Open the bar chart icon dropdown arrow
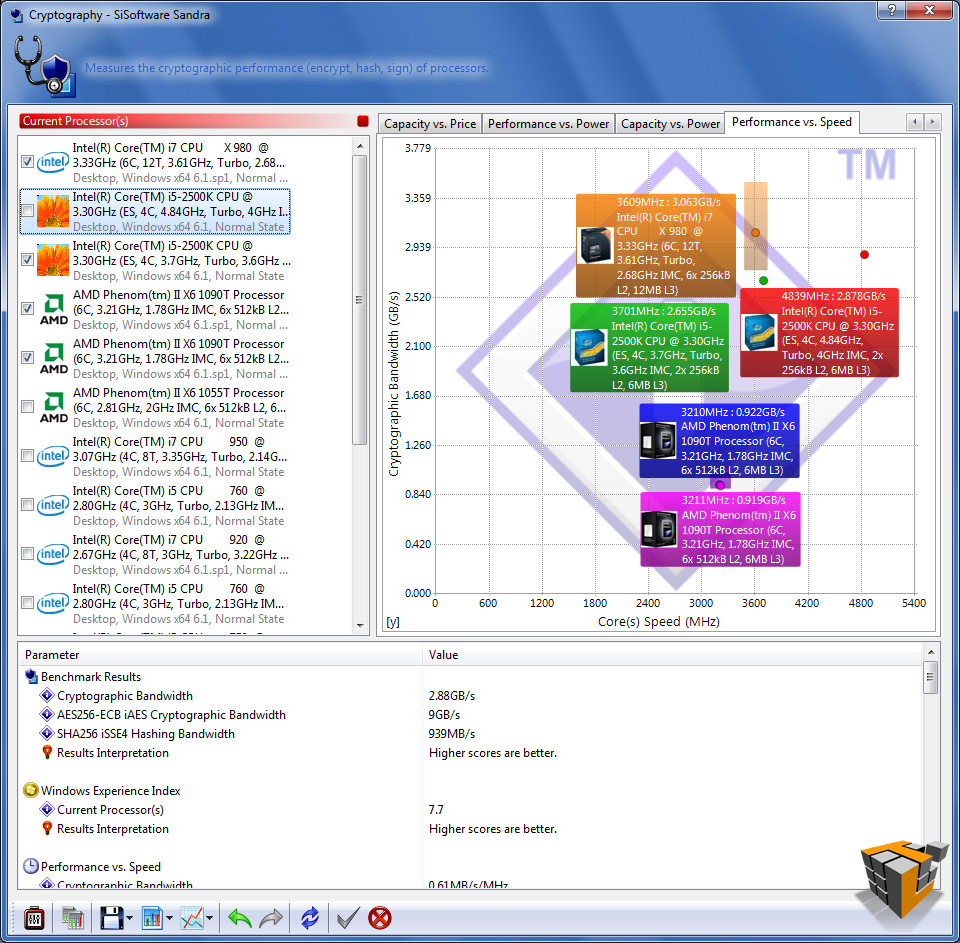Viewport: 960px width, 943px height. (169, 918)
